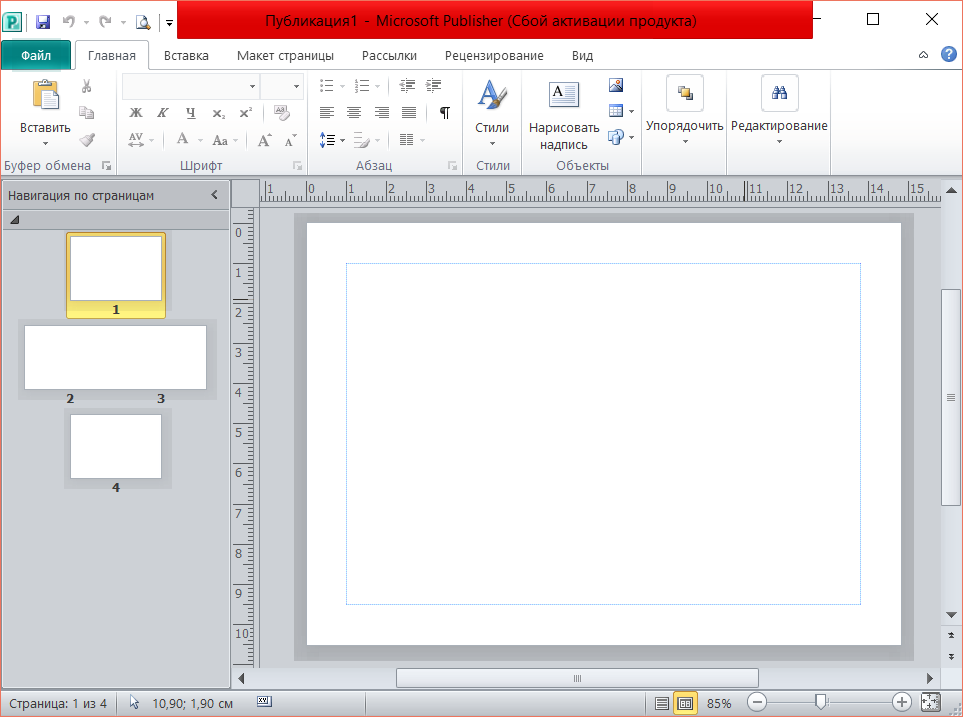
Task: Click the zoom out minus button
Action: [757, 702]
